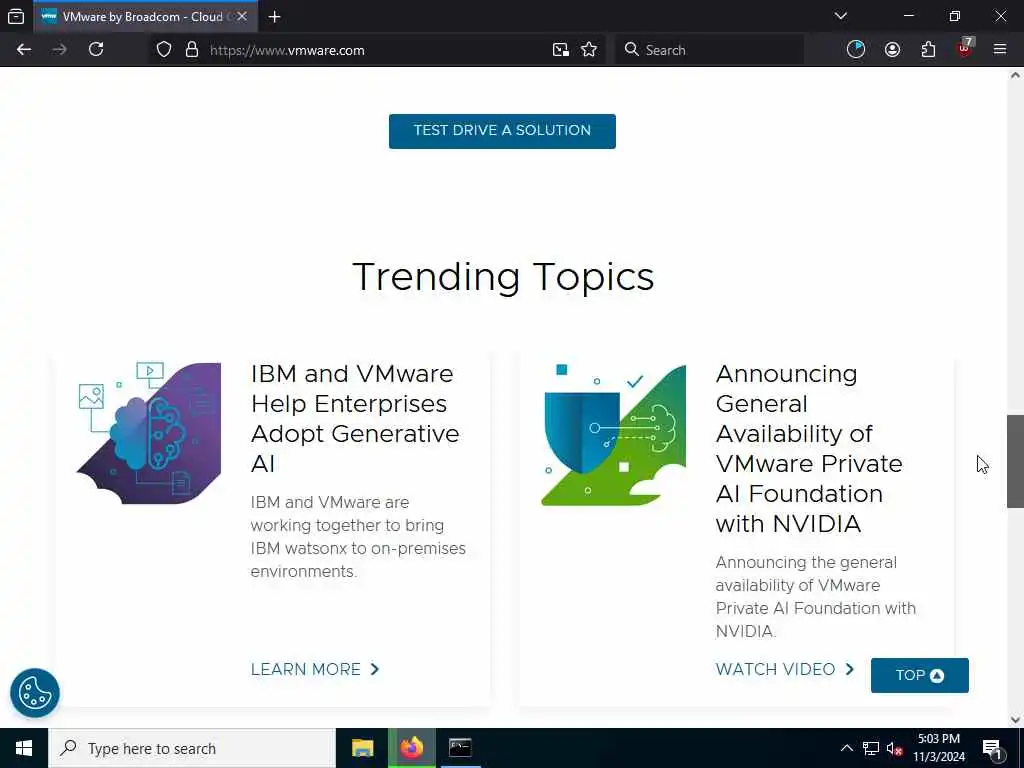Open the LEARN MORE link

click(x=315, y=669)
